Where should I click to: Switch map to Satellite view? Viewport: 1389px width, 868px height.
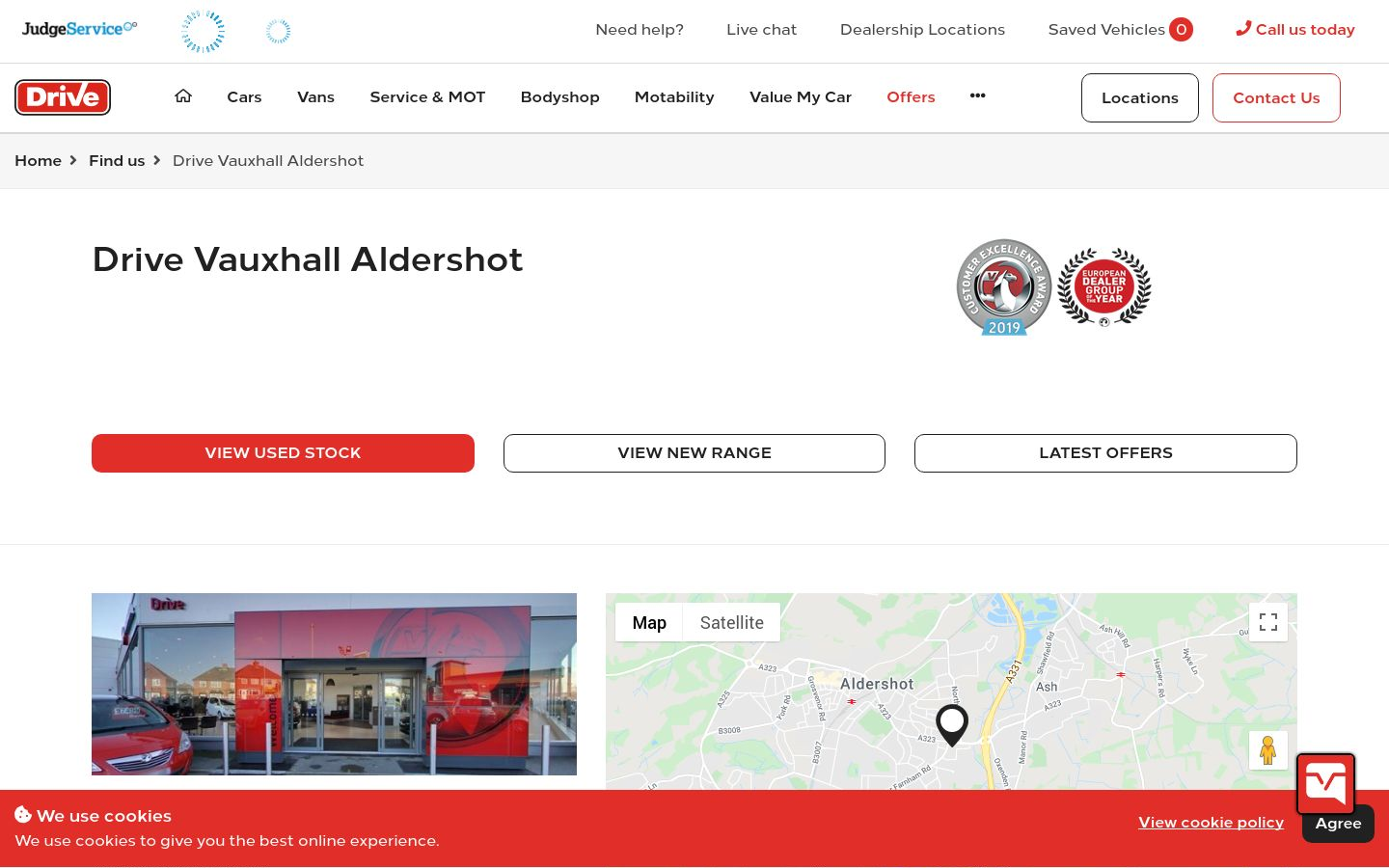pyautogui.click(x=731, y=623)
